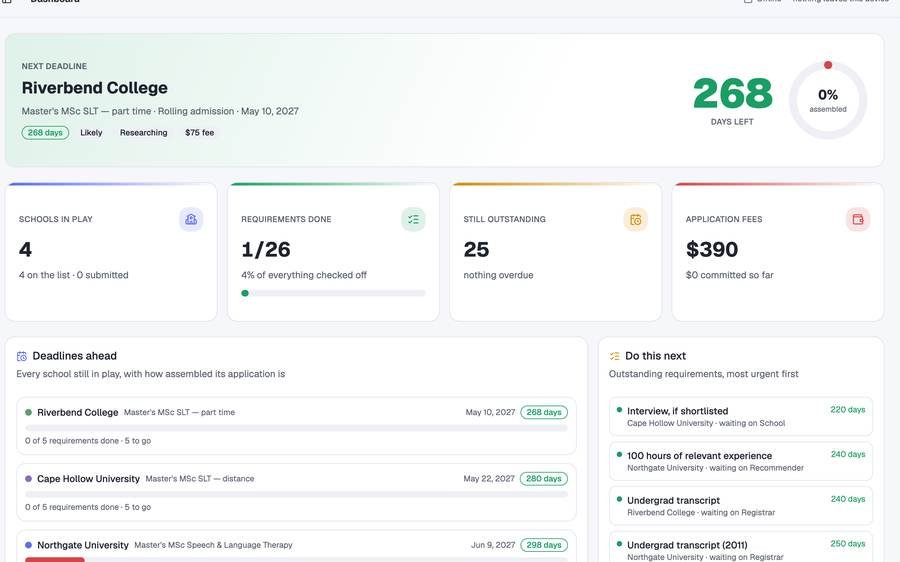Image resolution: width=900 pixels, height=562 pixels.
Task: Click 'Riverbend College · waiting on Registrar' text
Action: [701, 513]
